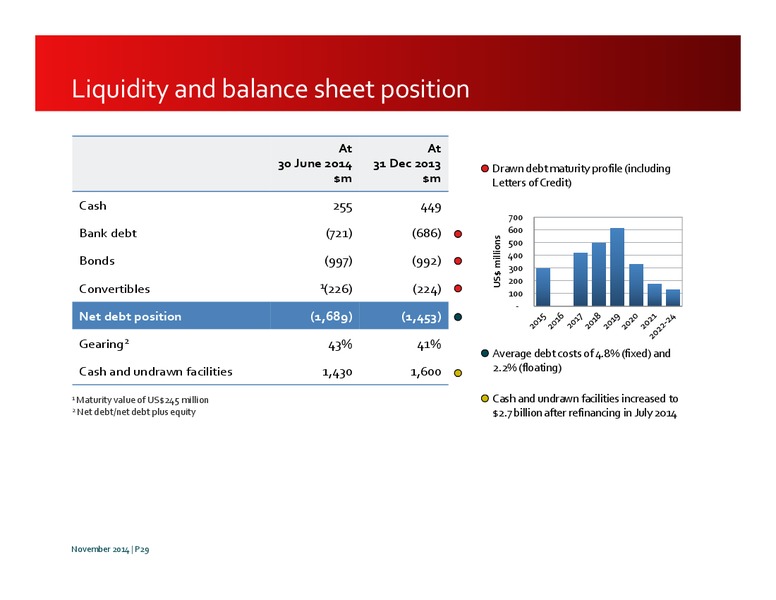Click the 700 y-axis label
The width and height of the screenshot is (776, 600).
point(515,218)
